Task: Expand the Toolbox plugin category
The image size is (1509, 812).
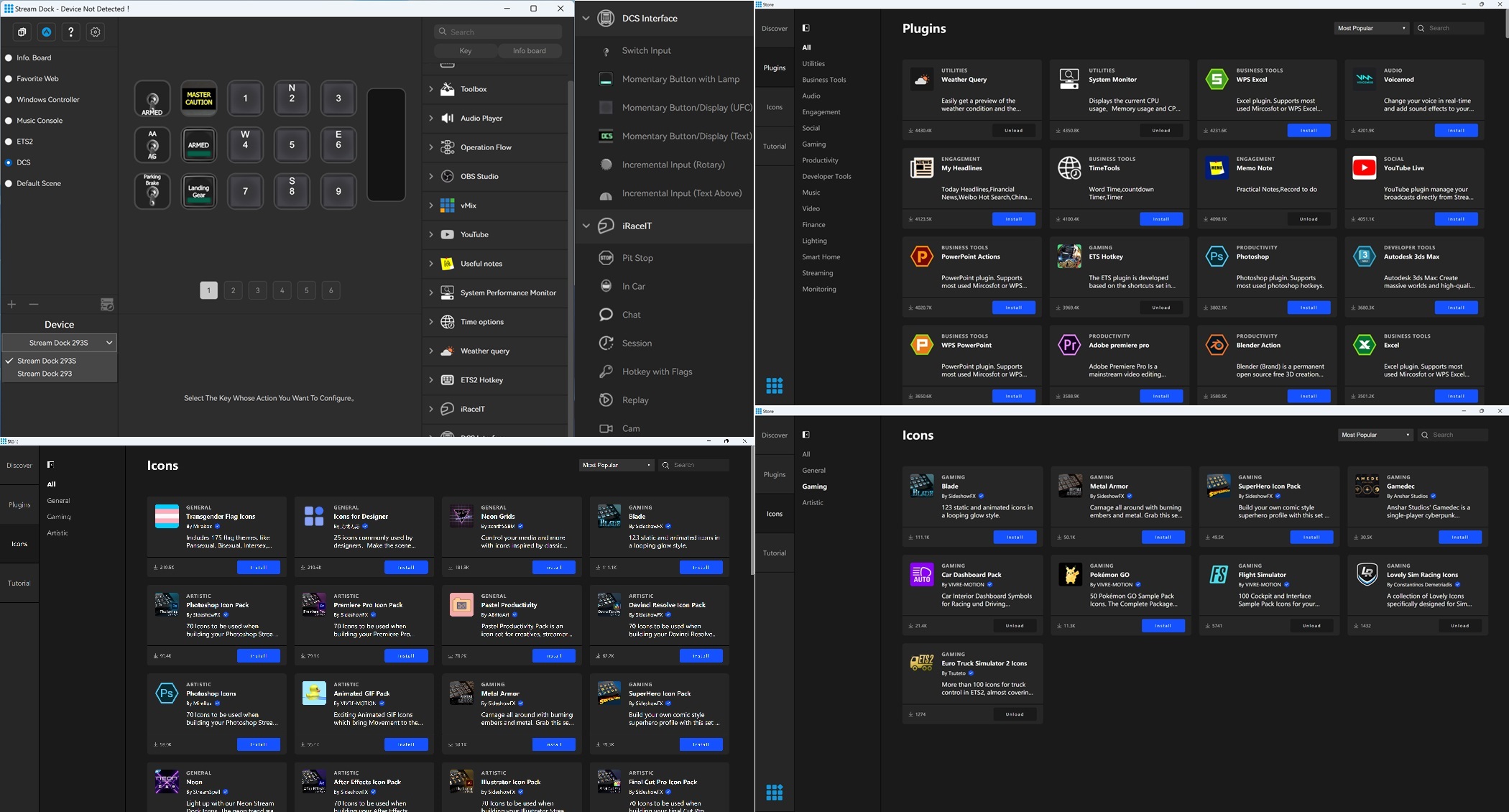Action: (x=430, y=89)
